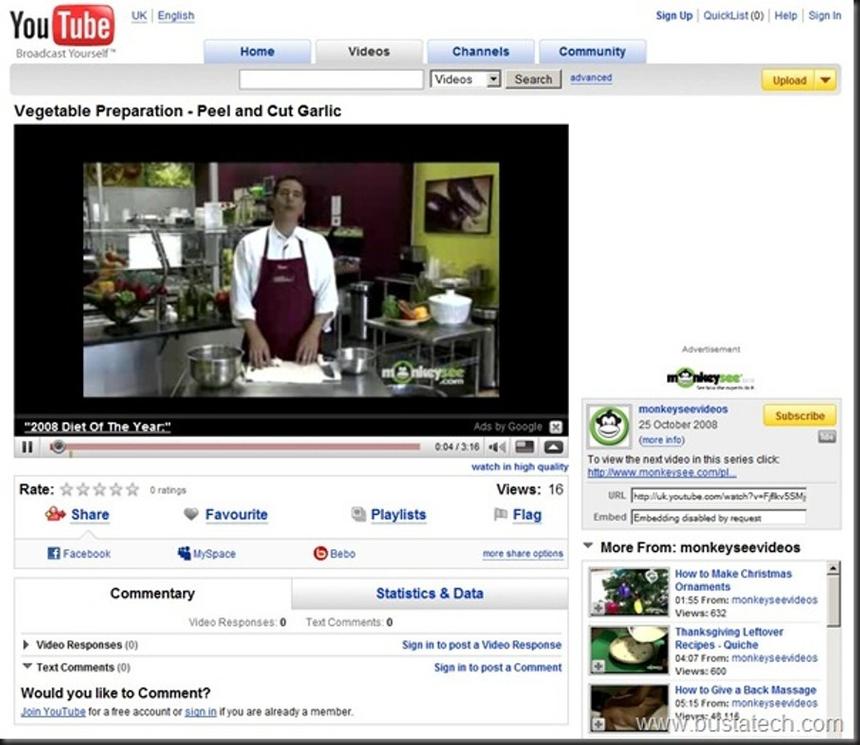Rate the video five stars
The image size is (860, 745).
click(133, 489)
